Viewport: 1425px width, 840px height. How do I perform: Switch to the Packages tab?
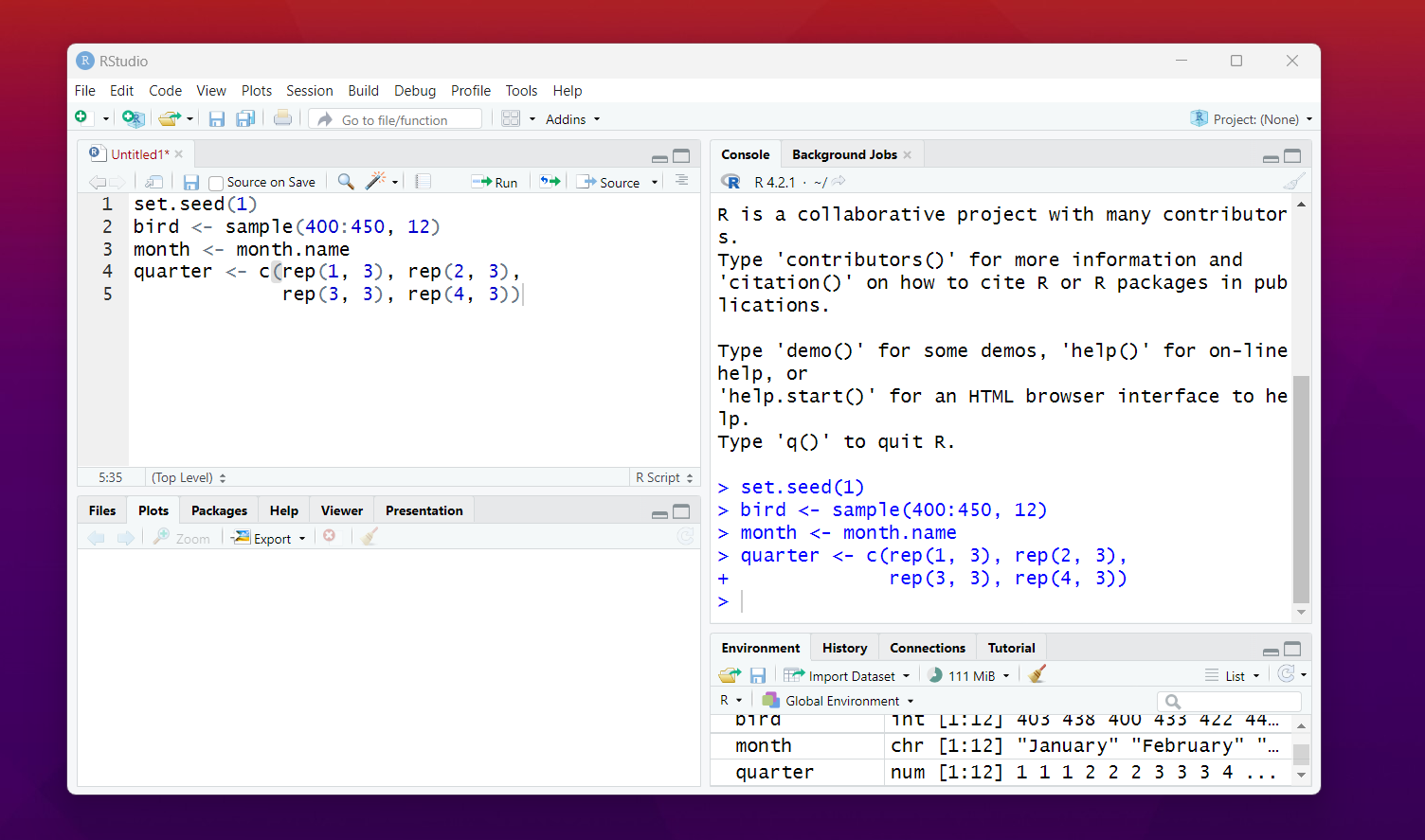[219, 510]
